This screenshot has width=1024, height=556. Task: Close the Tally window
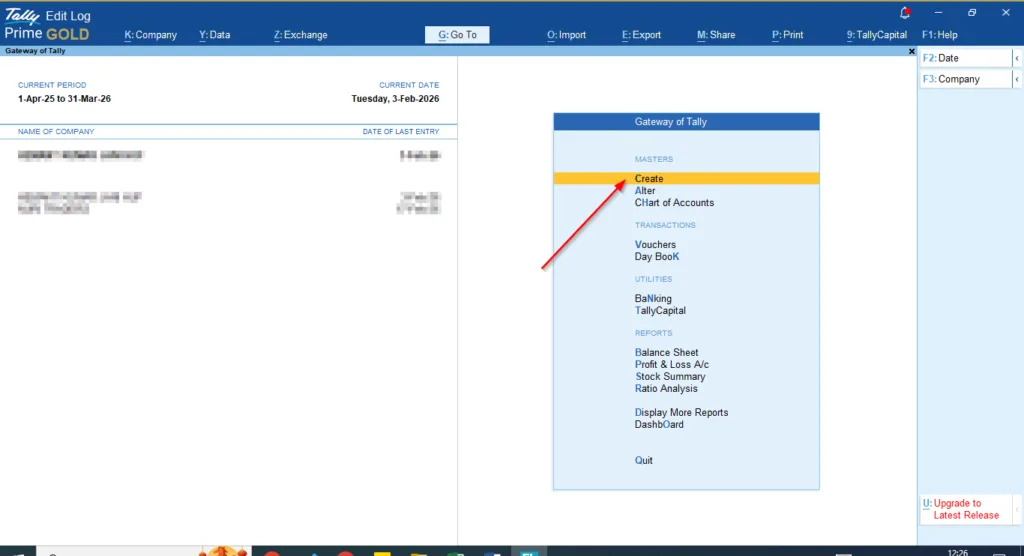coord(1006,12)
